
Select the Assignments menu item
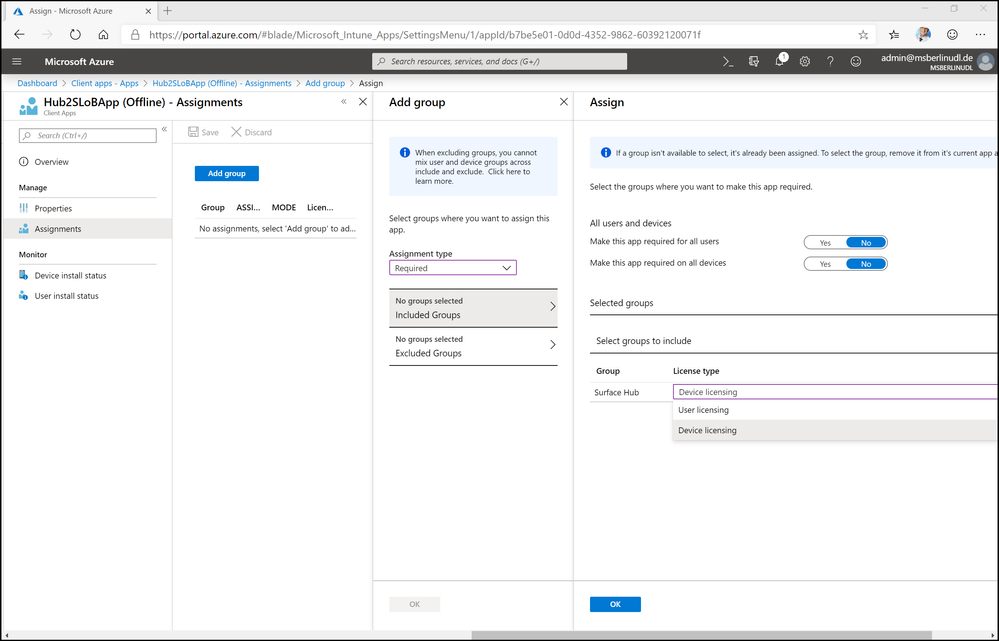tap(87, 229)
